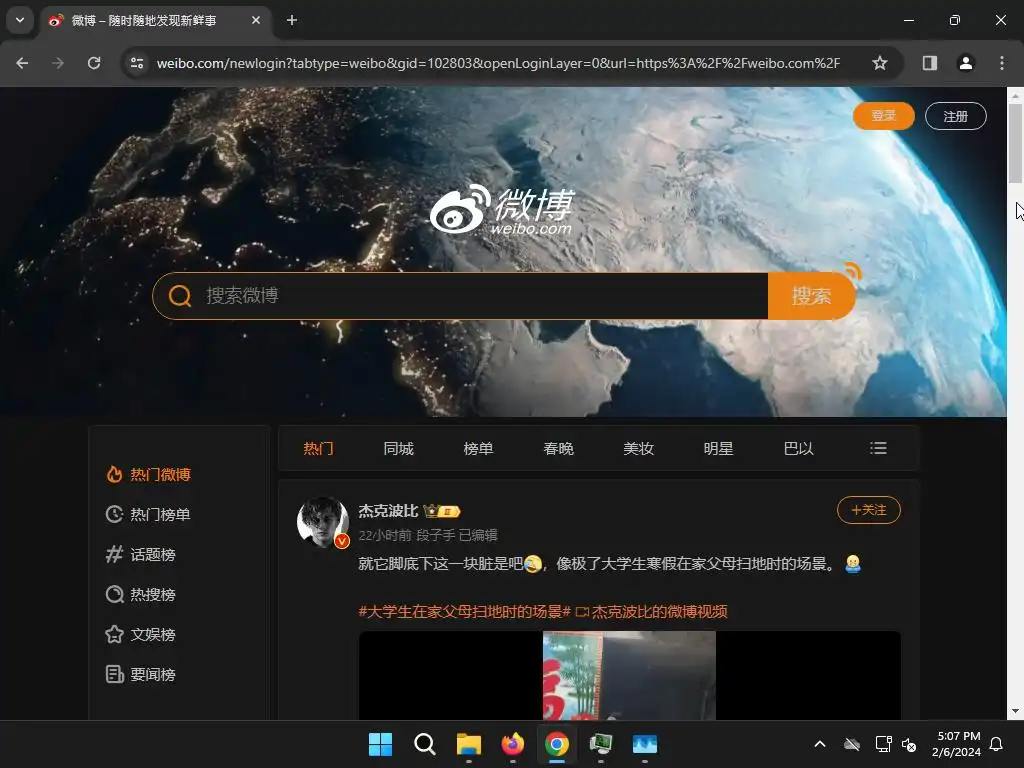
Task: Open Chrome three-dot menu
Action: (1002, 63)
